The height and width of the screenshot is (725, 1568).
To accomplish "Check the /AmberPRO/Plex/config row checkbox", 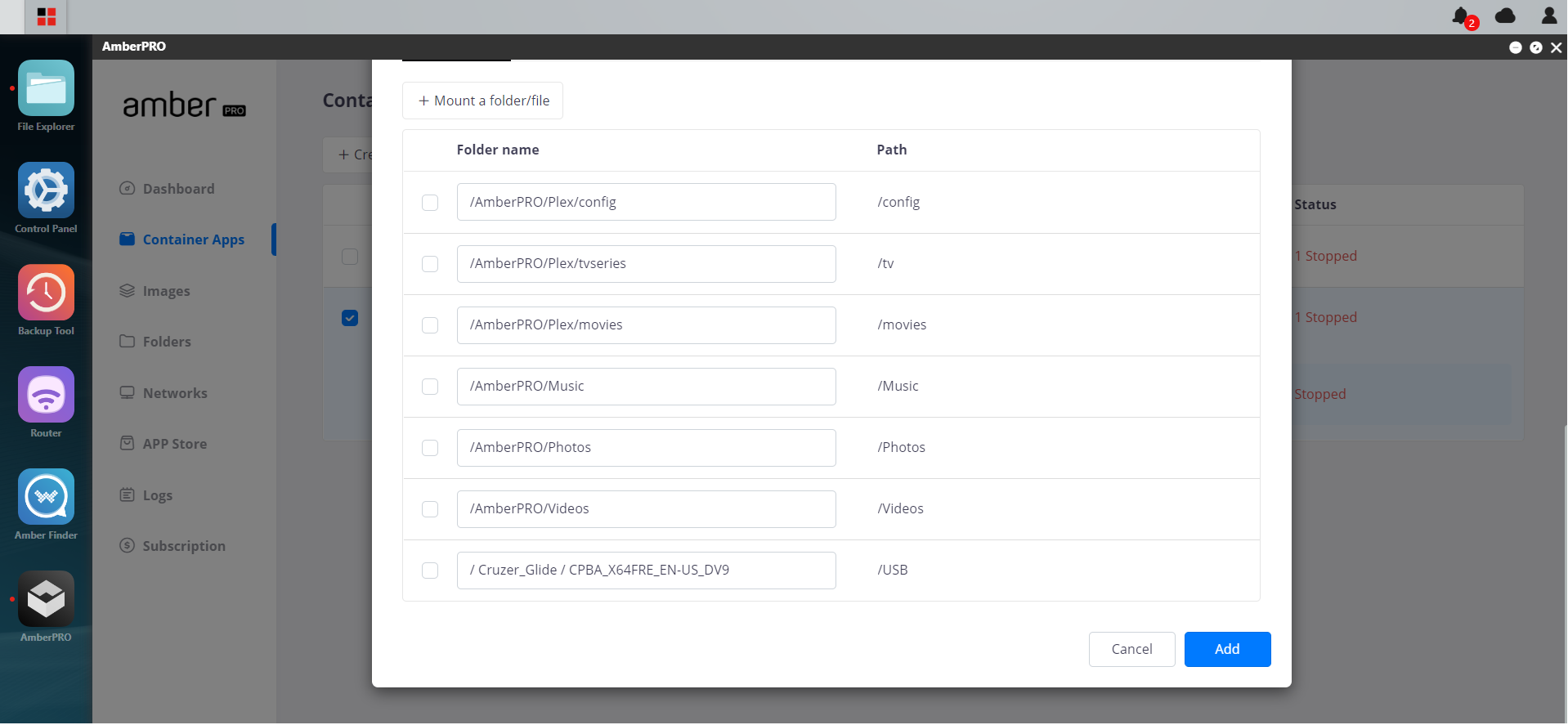I will coord(430,203).
